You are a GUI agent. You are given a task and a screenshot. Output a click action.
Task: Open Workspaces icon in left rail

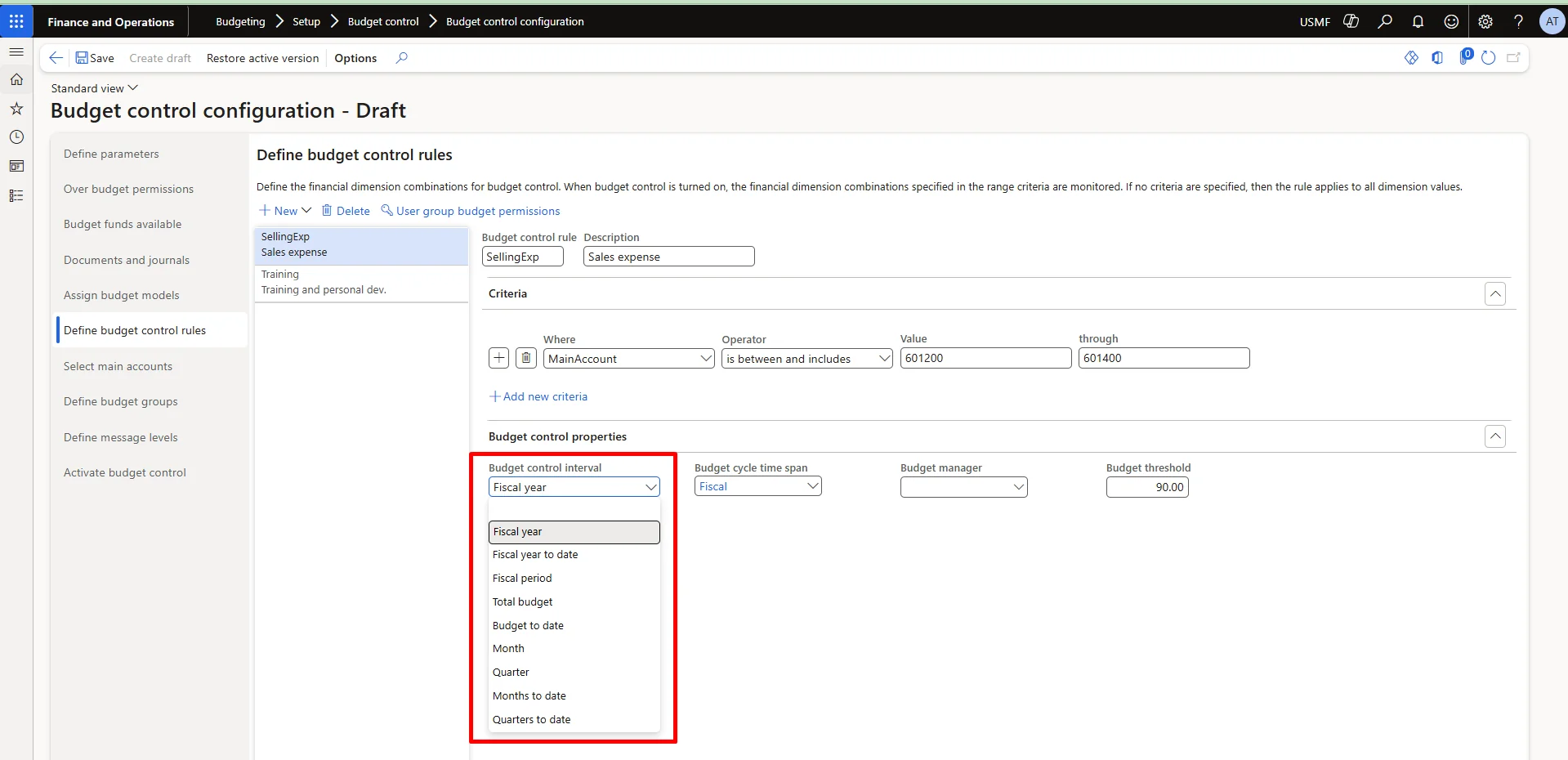tap(16, 166)
